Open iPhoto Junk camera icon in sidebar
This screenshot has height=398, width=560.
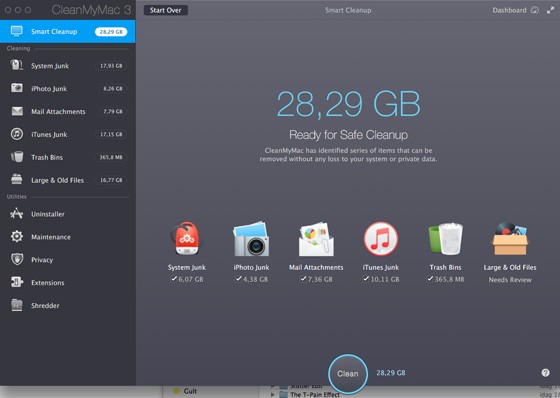[16, 88]
